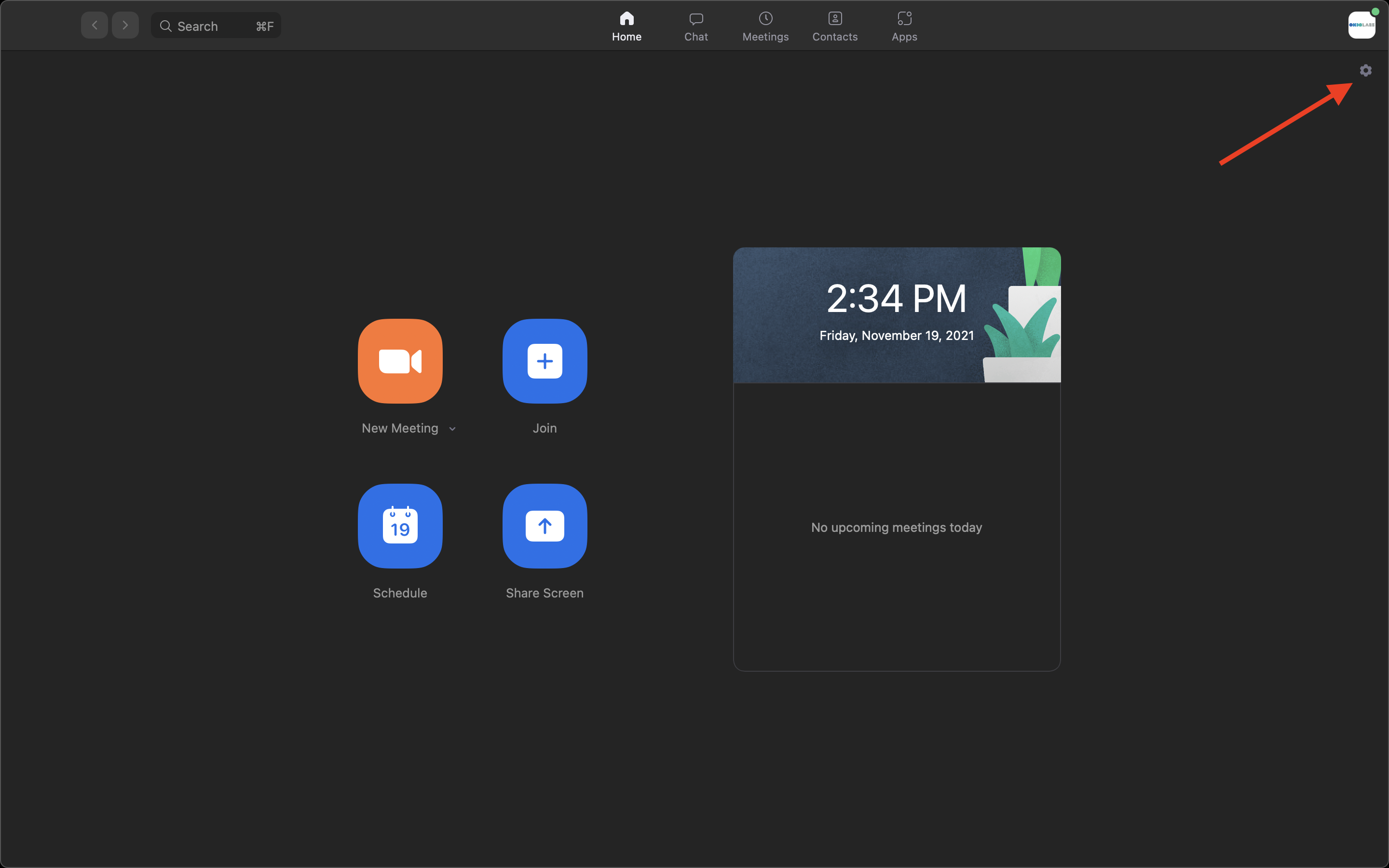Launch Share Screen with the up-arrow icon
Screen dimensions: 1389x868
coord(545,526)
